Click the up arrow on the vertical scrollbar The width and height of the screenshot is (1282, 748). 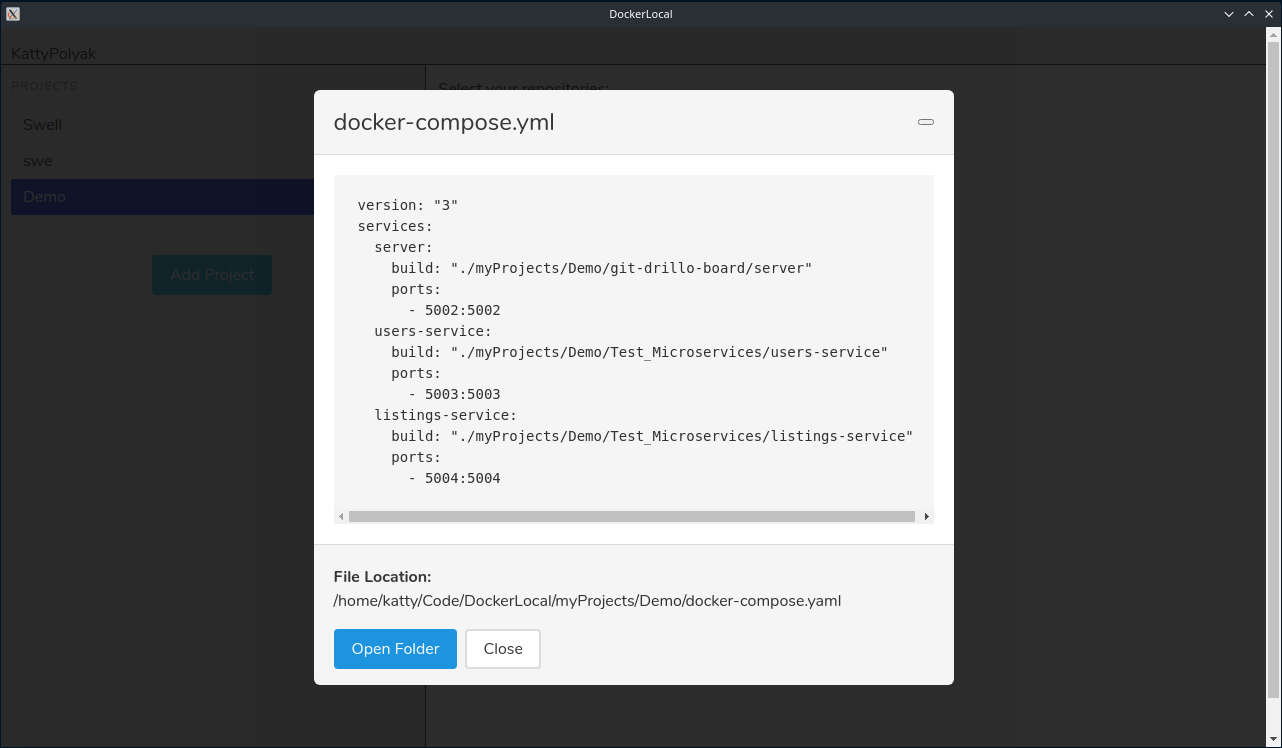click(1274, 36)
